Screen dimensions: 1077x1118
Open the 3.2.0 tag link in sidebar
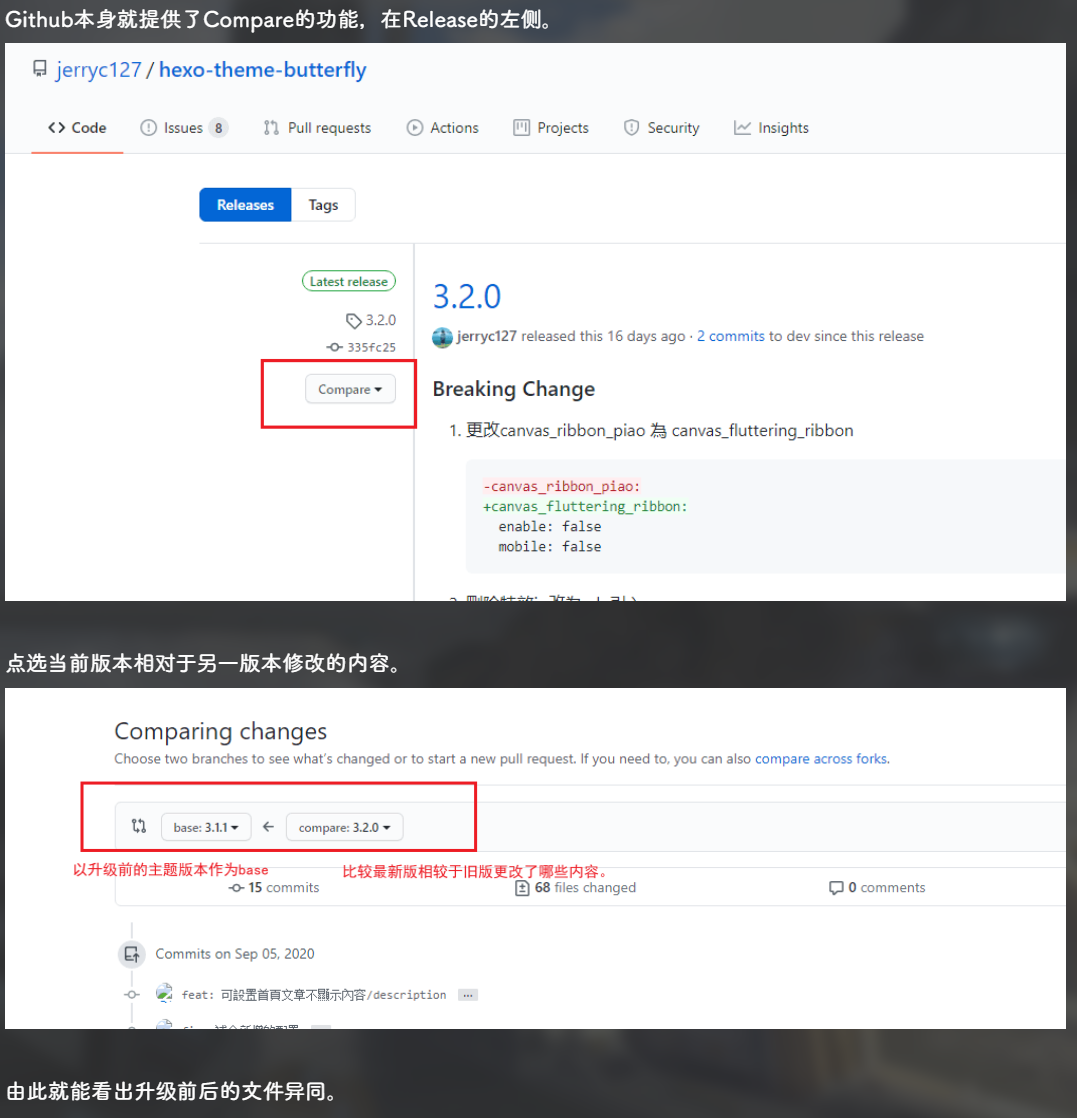point(381,320)
